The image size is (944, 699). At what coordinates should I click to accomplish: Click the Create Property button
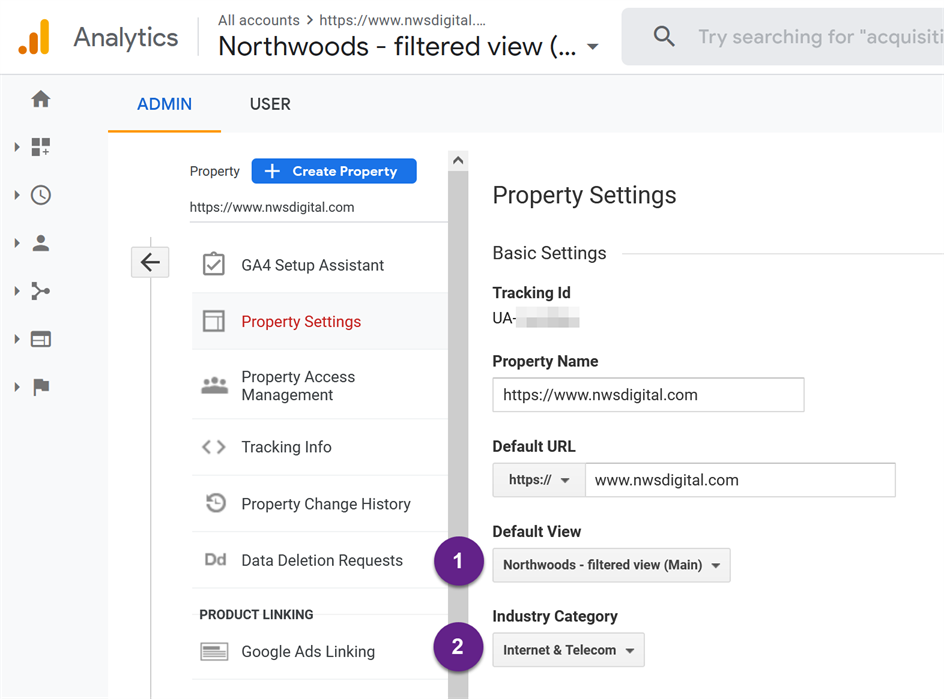pyautogui.click(x=334, y=171)
